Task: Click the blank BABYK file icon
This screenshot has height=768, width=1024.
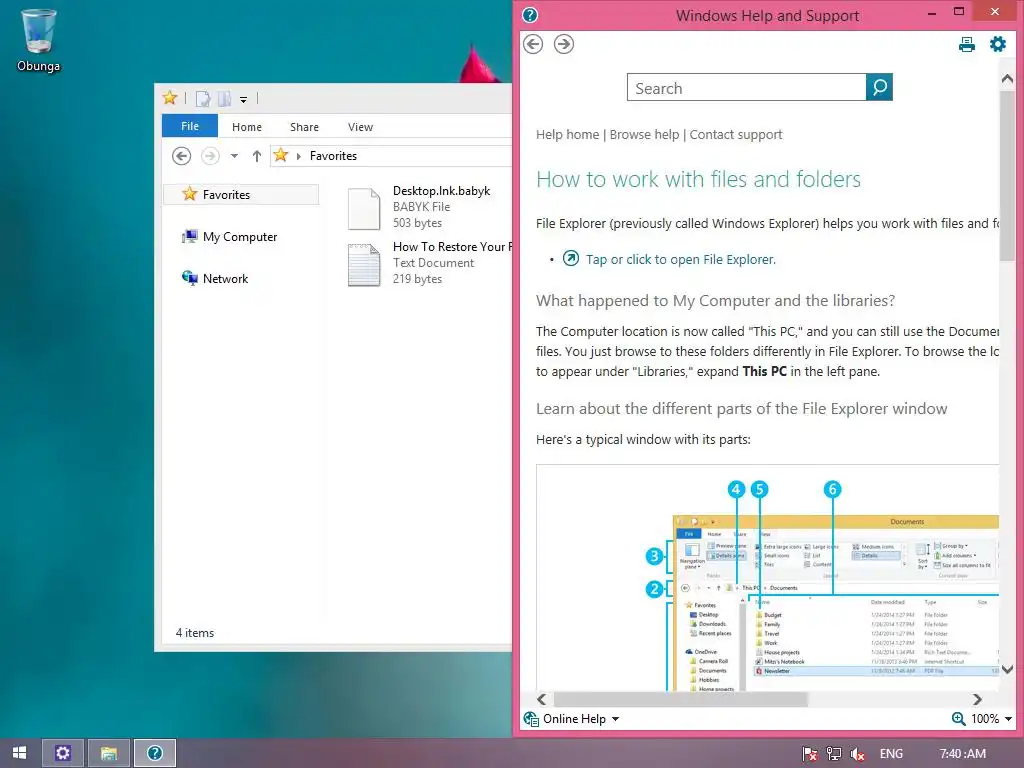Action: coord(364,209)
